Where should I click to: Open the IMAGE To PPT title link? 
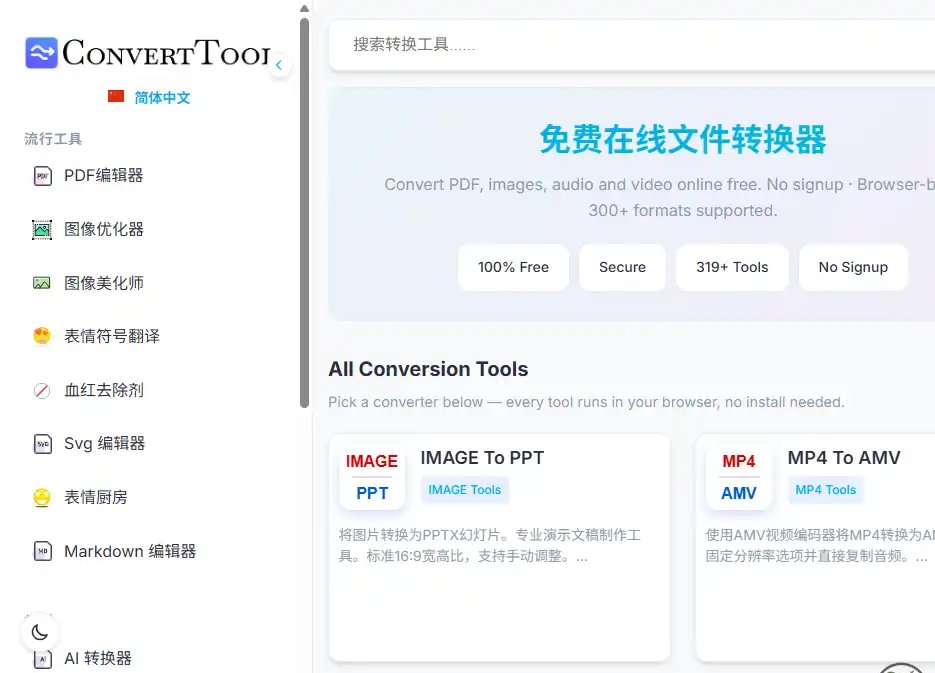click(x=482, y=458)
